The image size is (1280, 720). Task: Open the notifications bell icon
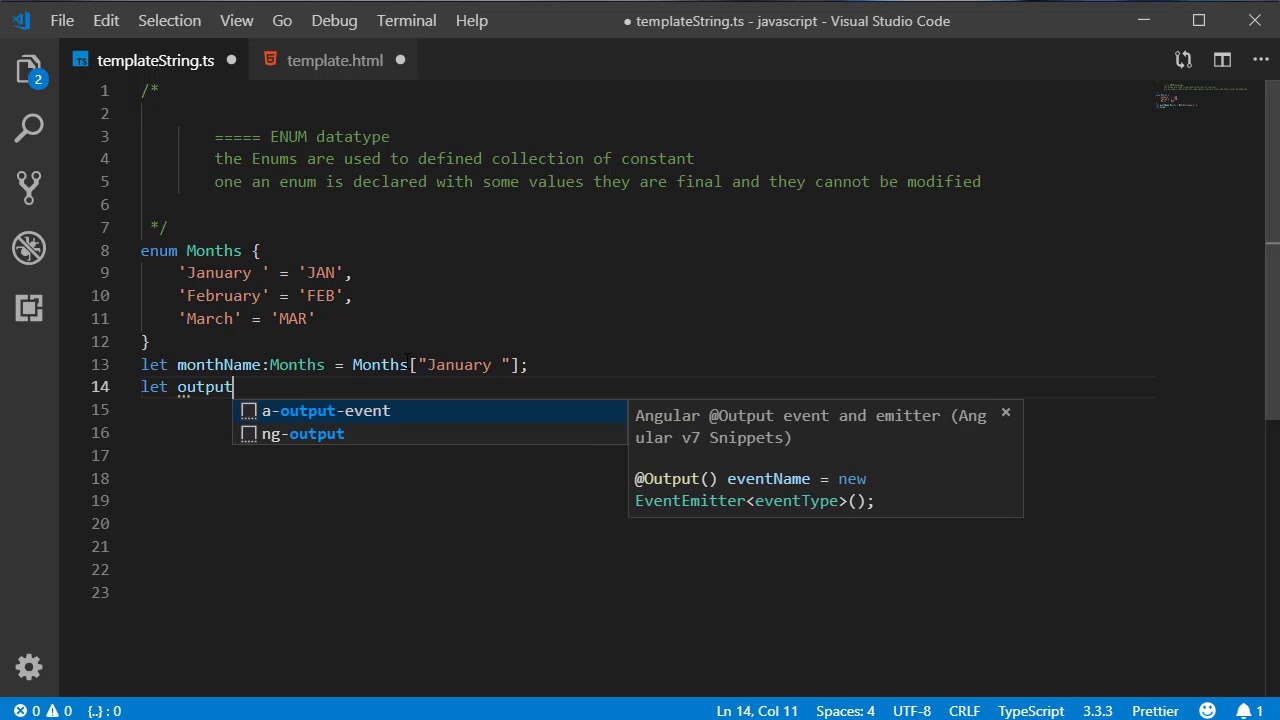click(x=1245, y=711)
